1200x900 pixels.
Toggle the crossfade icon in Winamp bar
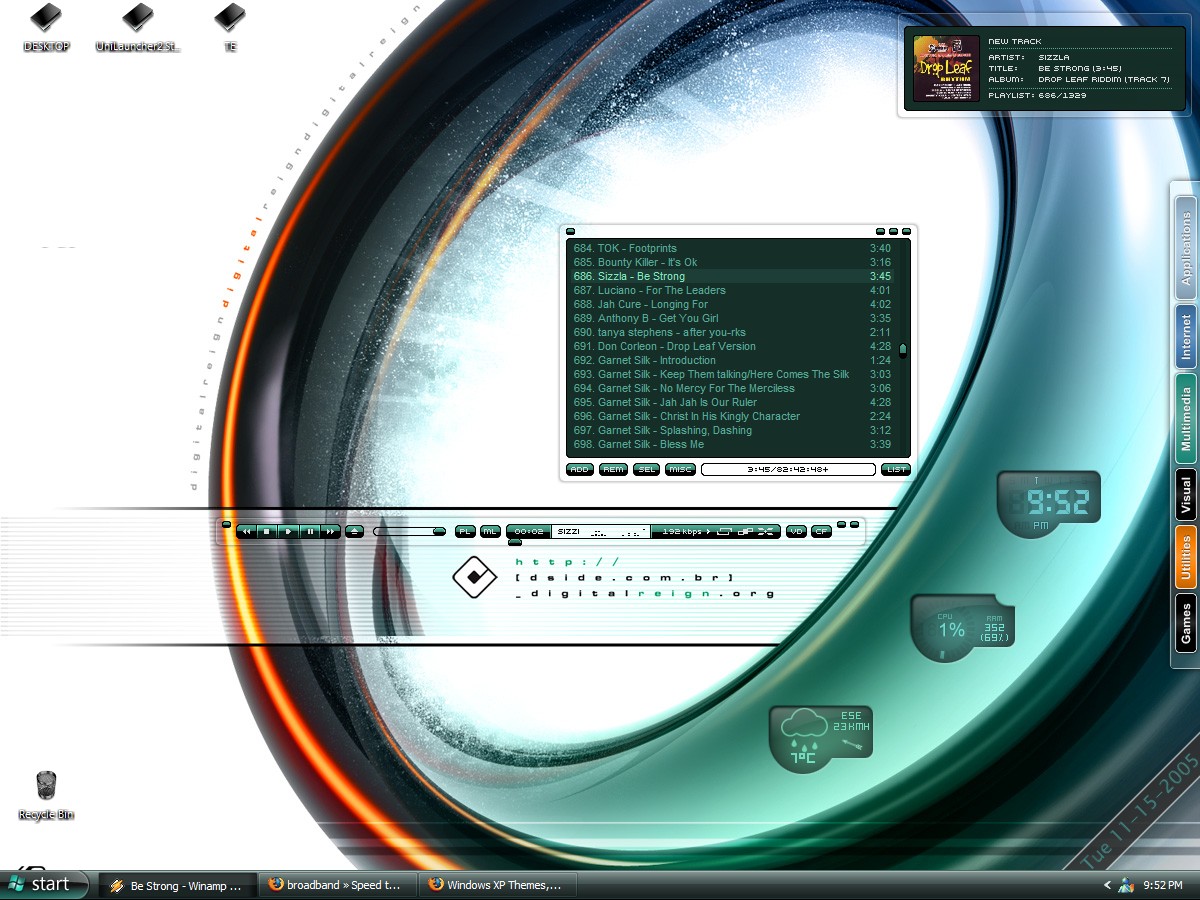pos(746,531)
